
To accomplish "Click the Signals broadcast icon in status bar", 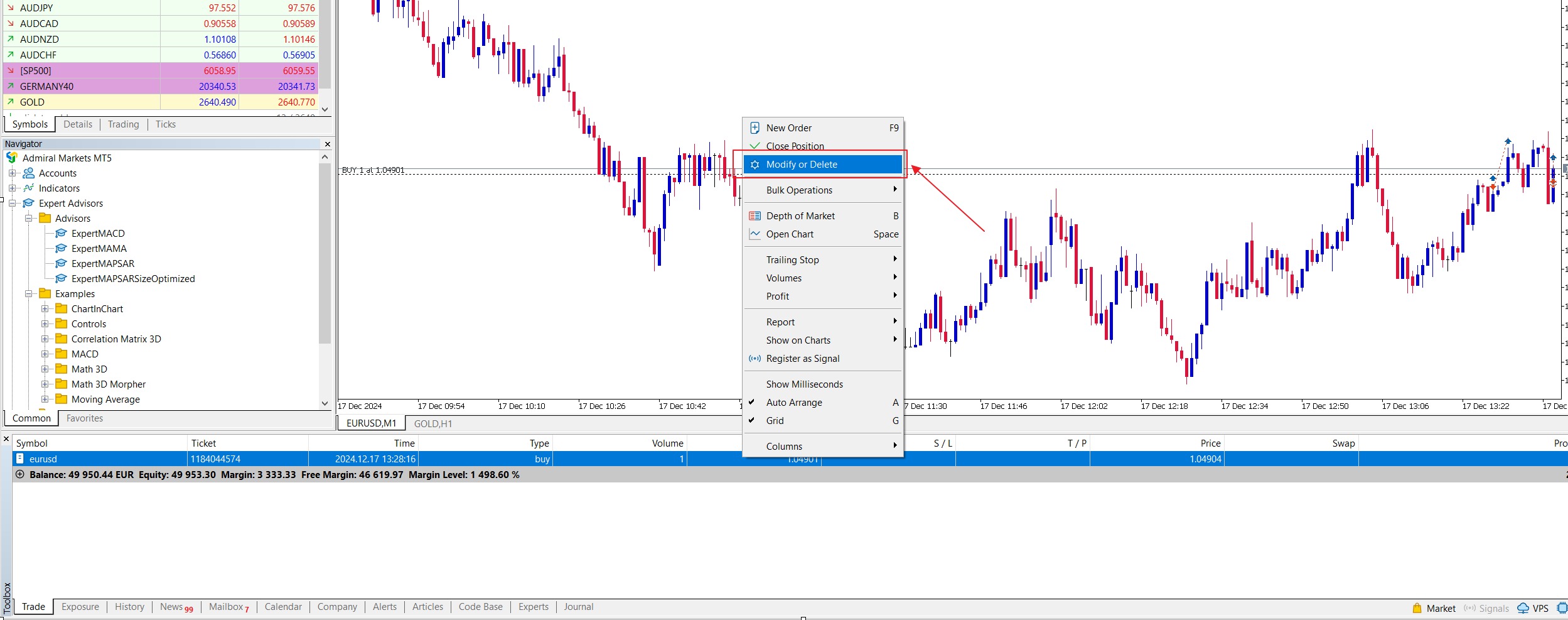I will coord(1469,608).
